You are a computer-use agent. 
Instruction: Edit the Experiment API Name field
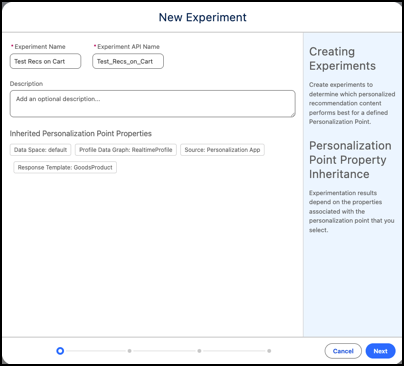tap(128, 61)
